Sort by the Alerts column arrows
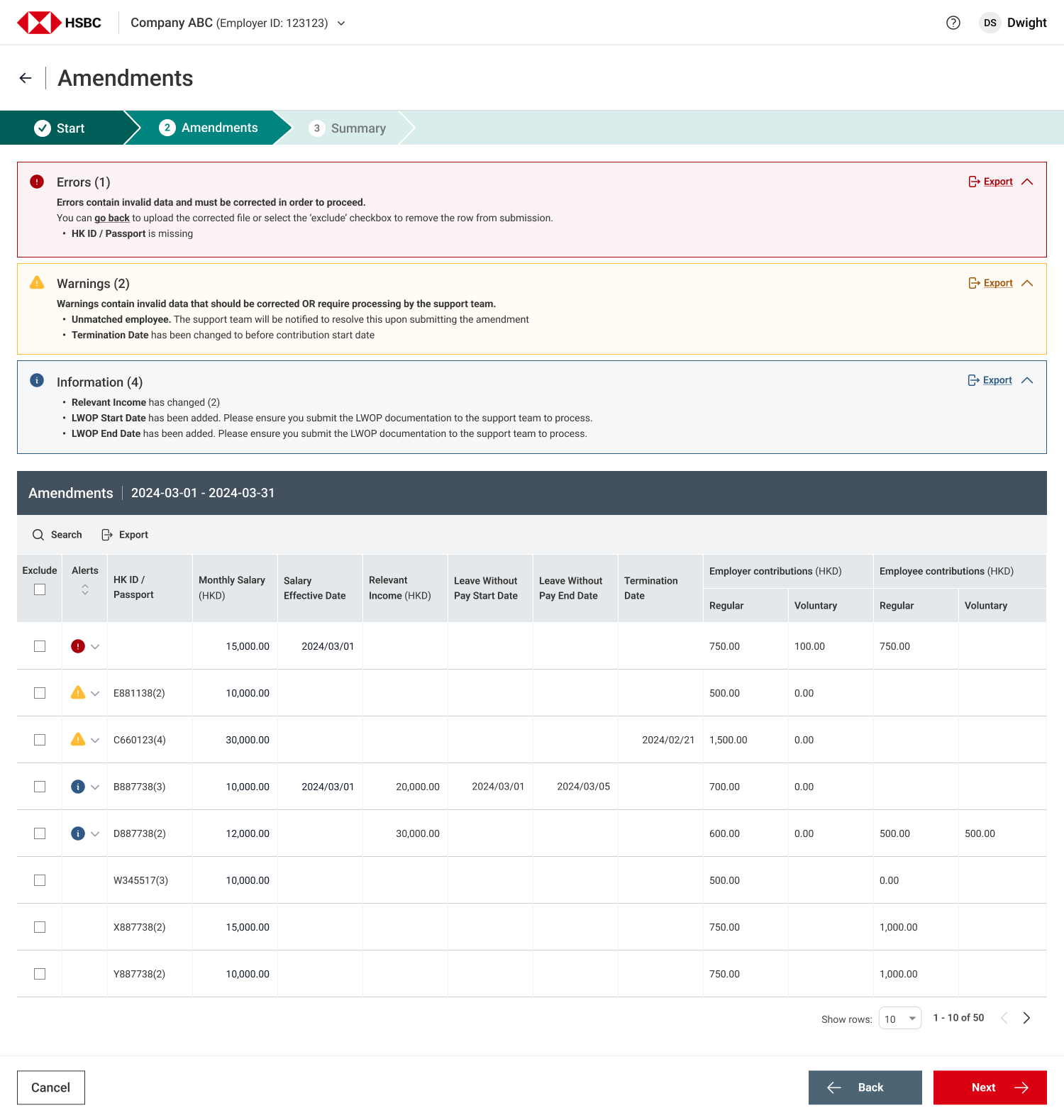Screen dimensions: 1064x1120 click(85, 589)
